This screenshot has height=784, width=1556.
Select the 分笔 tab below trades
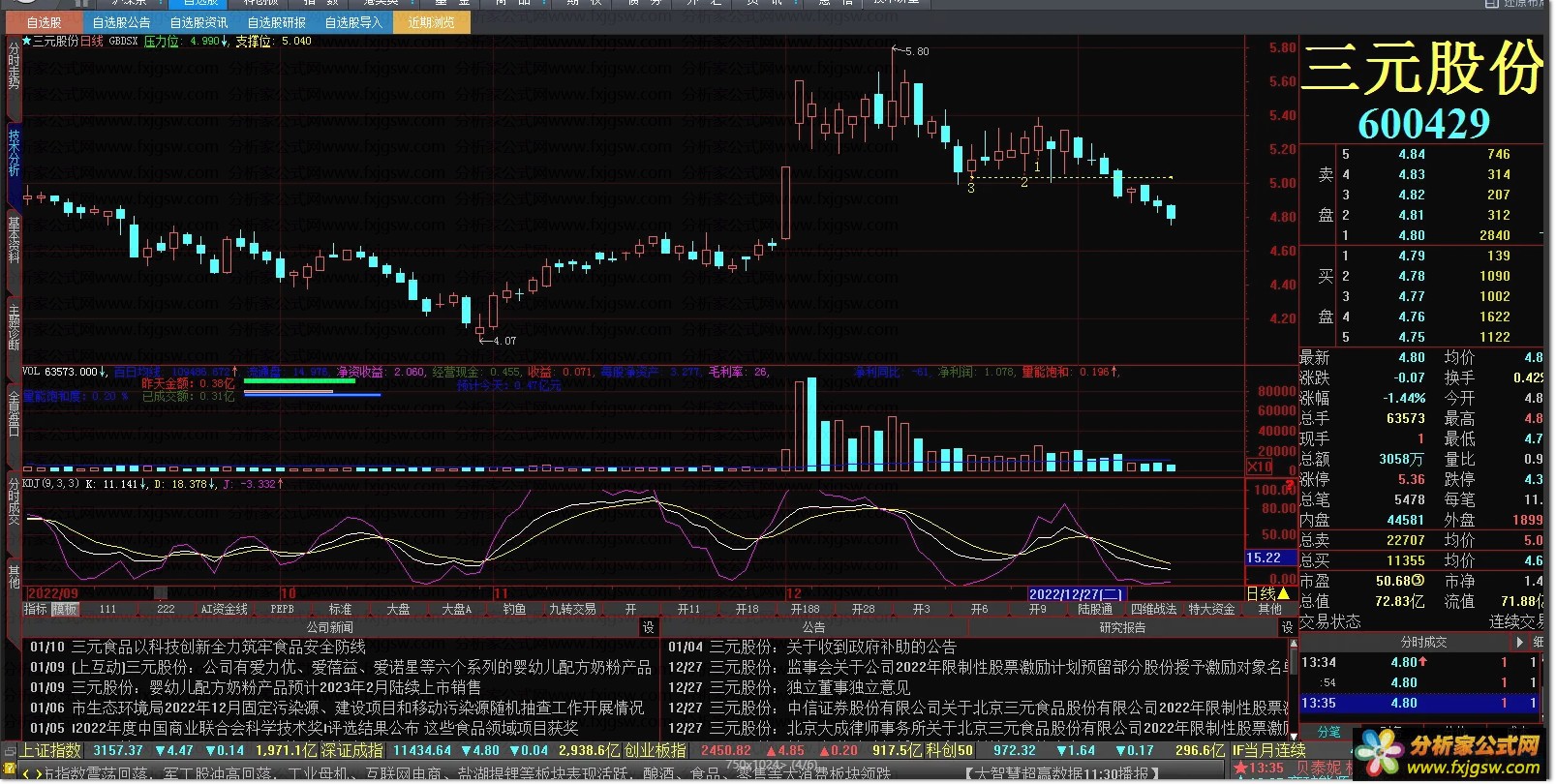[1328, 733]
